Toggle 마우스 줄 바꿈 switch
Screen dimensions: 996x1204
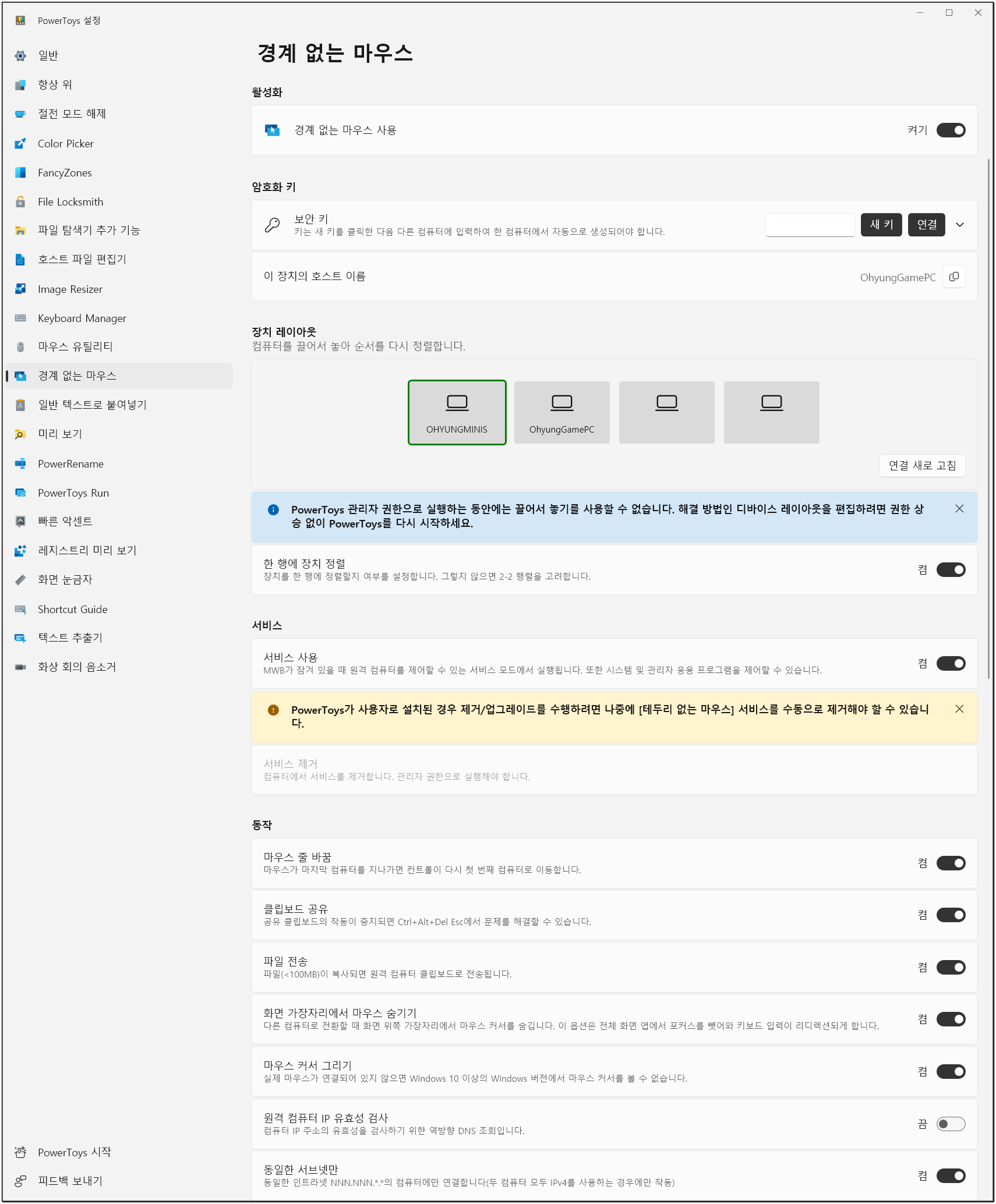pos(951,863)
